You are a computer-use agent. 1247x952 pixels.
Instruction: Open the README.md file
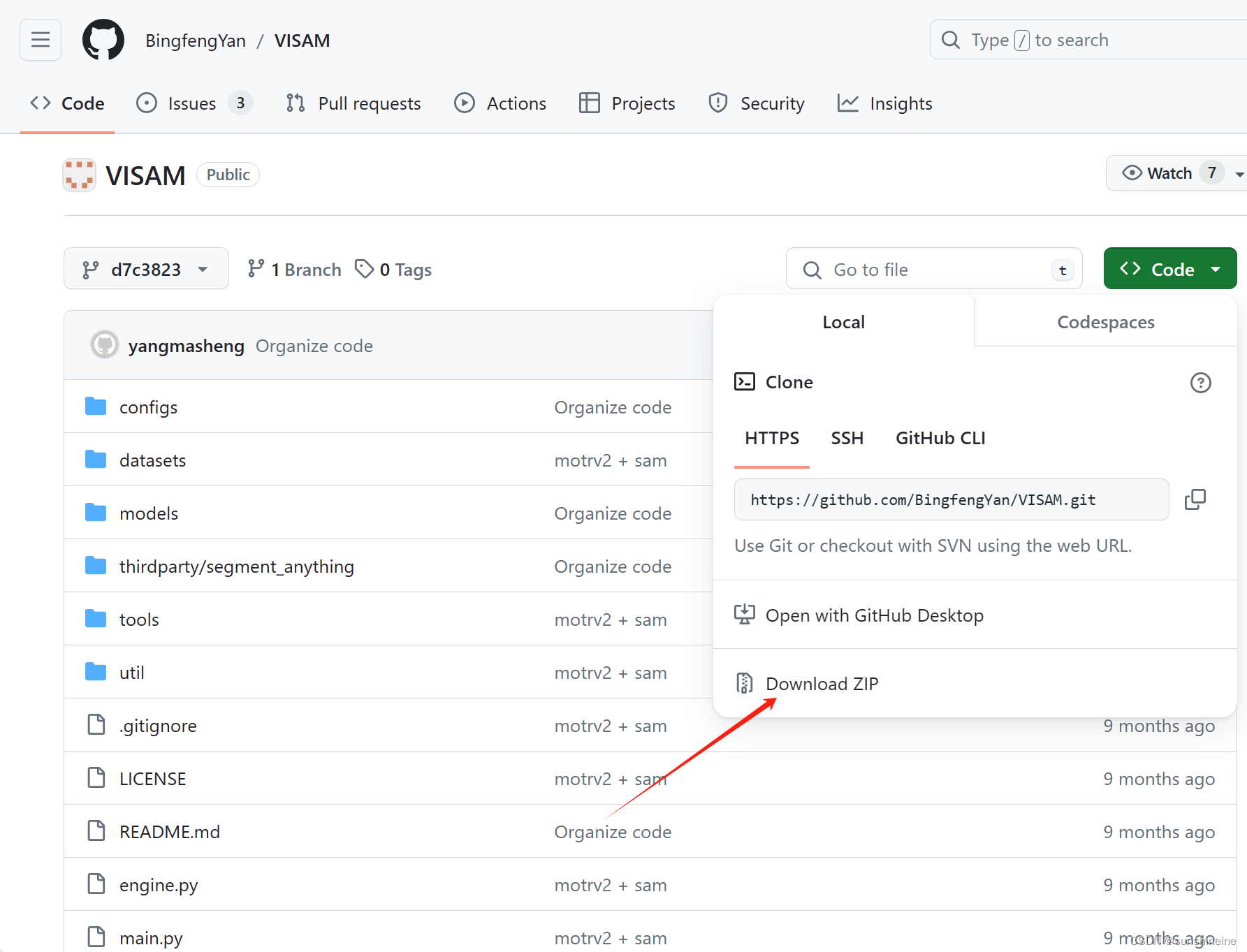(x=169, y=832)
